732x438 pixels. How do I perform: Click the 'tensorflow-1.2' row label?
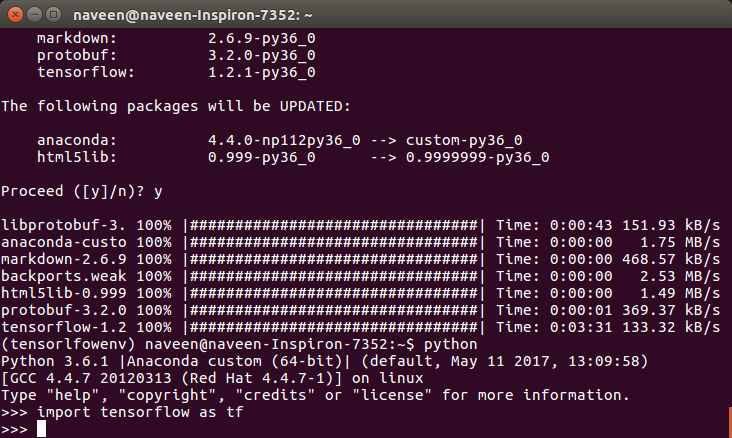coord(63,327)
